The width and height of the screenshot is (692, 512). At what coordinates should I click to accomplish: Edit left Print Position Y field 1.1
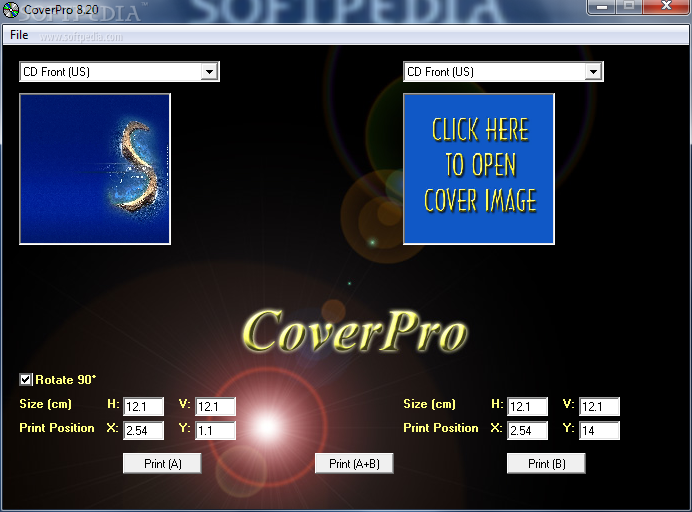click(x=215, y=430)
